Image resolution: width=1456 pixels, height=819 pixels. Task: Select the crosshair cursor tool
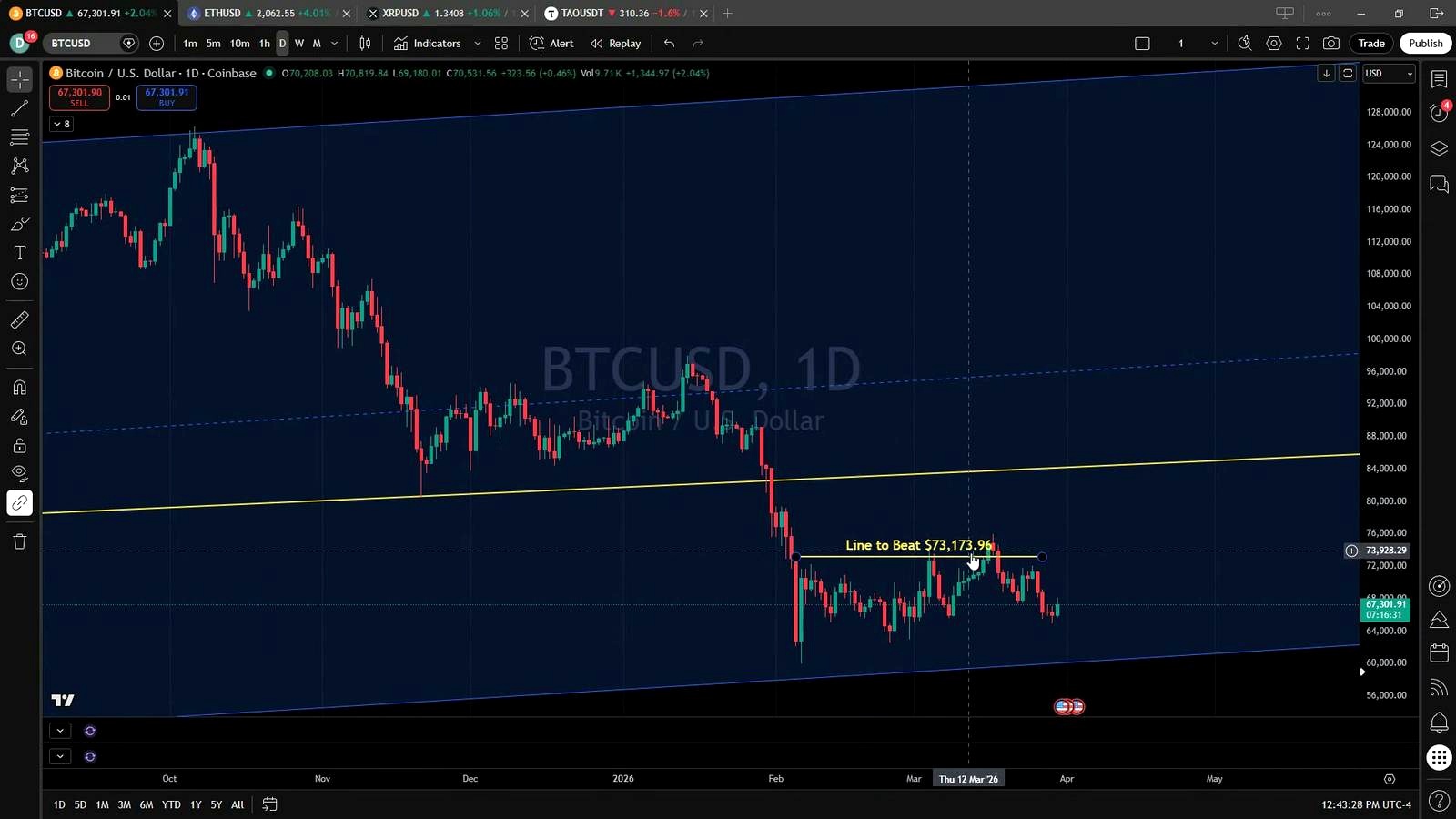tap(19, 79)
